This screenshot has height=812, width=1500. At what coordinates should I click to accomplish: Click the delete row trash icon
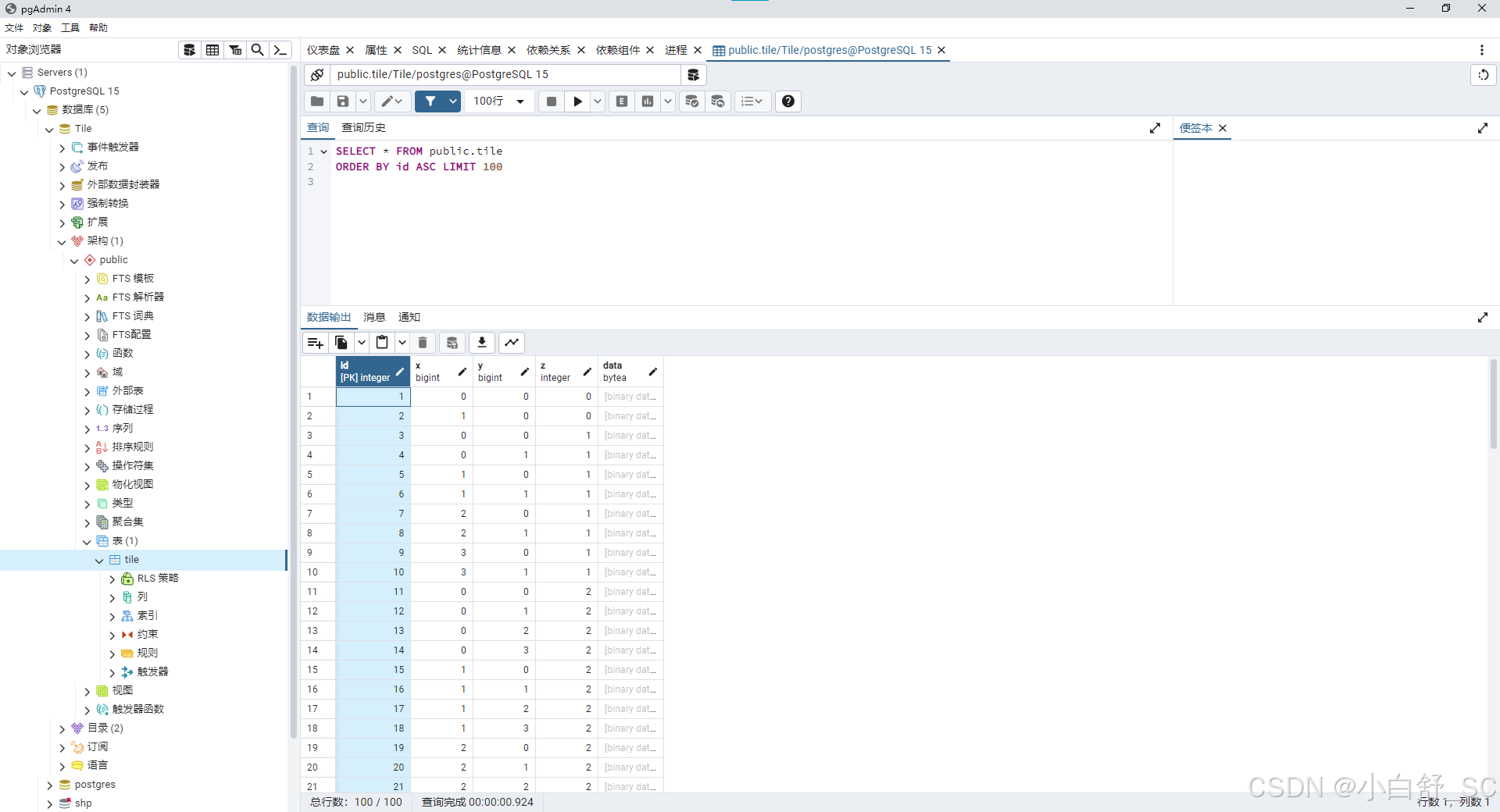point(423,343)
